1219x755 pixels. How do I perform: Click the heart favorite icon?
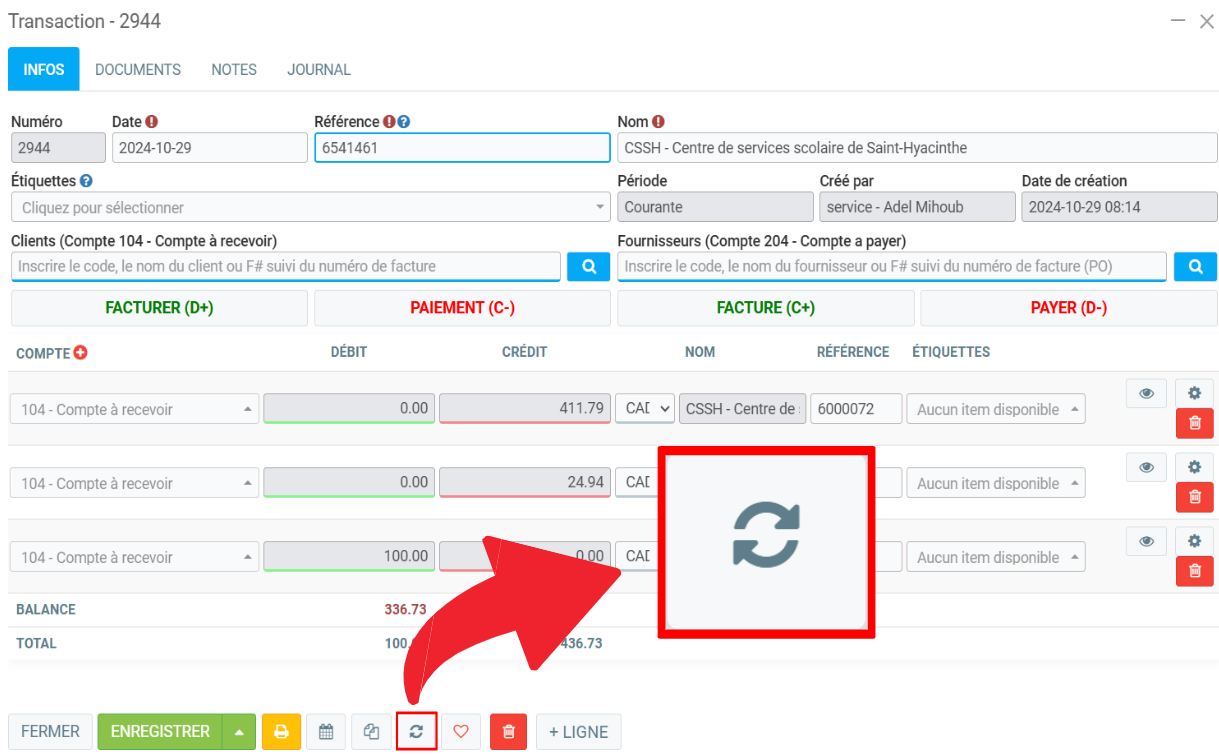click(461, 732)
